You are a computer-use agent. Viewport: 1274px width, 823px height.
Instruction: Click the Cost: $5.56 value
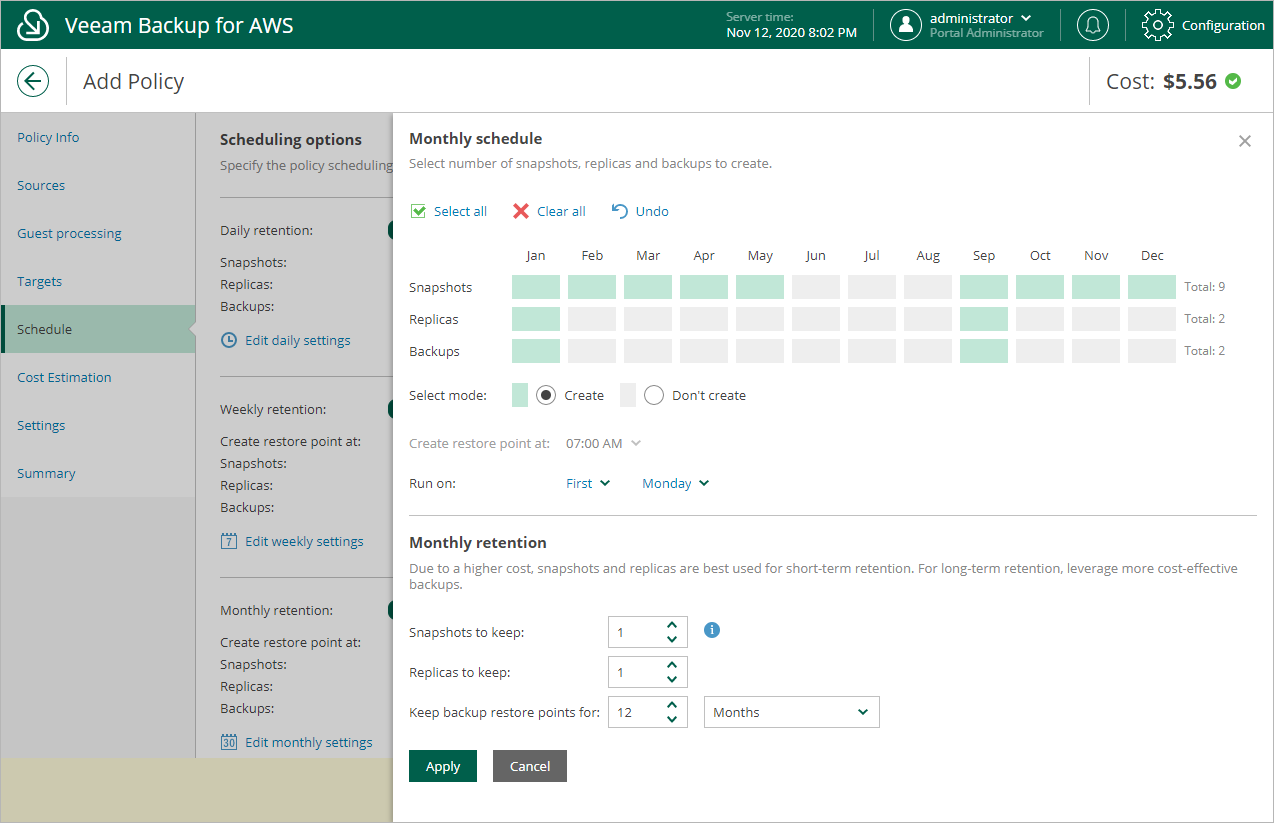[x=1161, y=81]
